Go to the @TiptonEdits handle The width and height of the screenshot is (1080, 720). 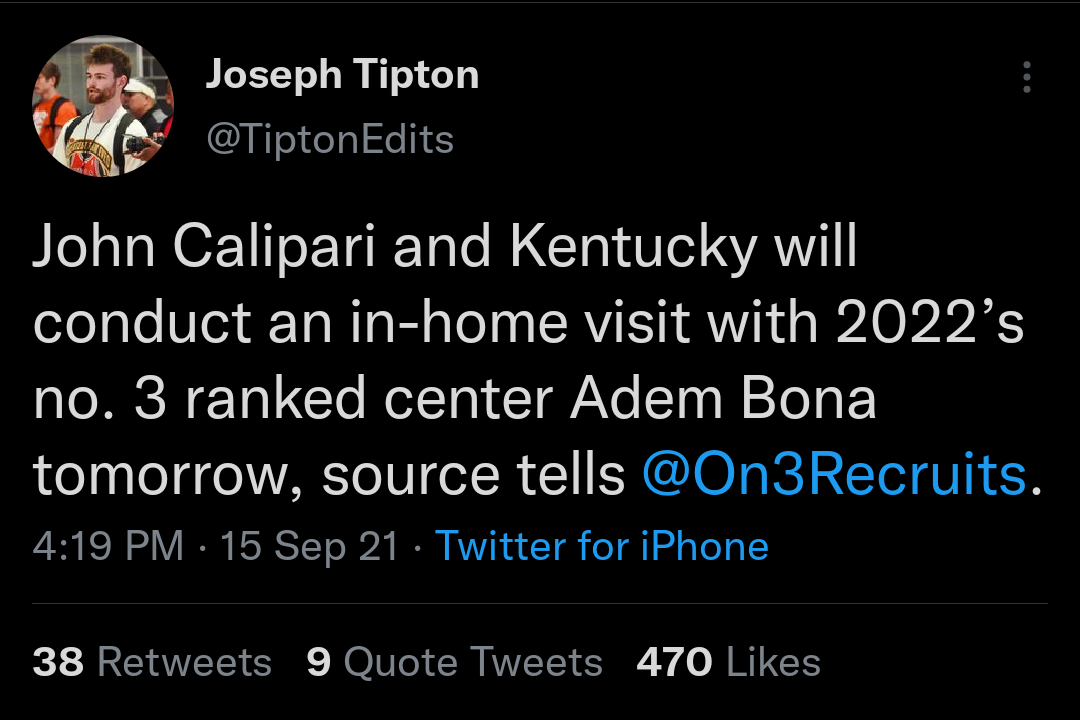329,139
